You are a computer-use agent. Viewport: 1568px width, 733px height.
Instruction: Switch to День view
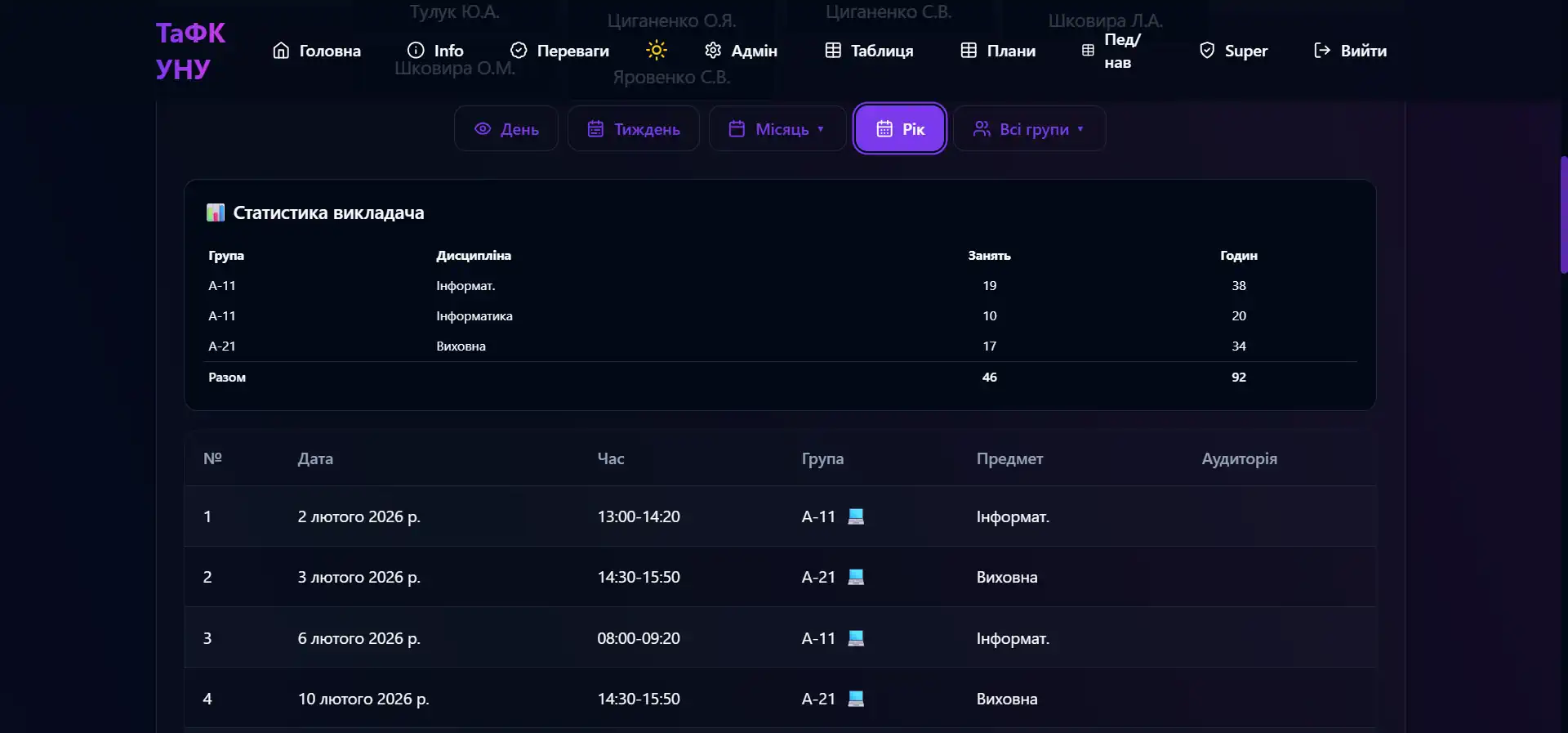tap(506, 129)
